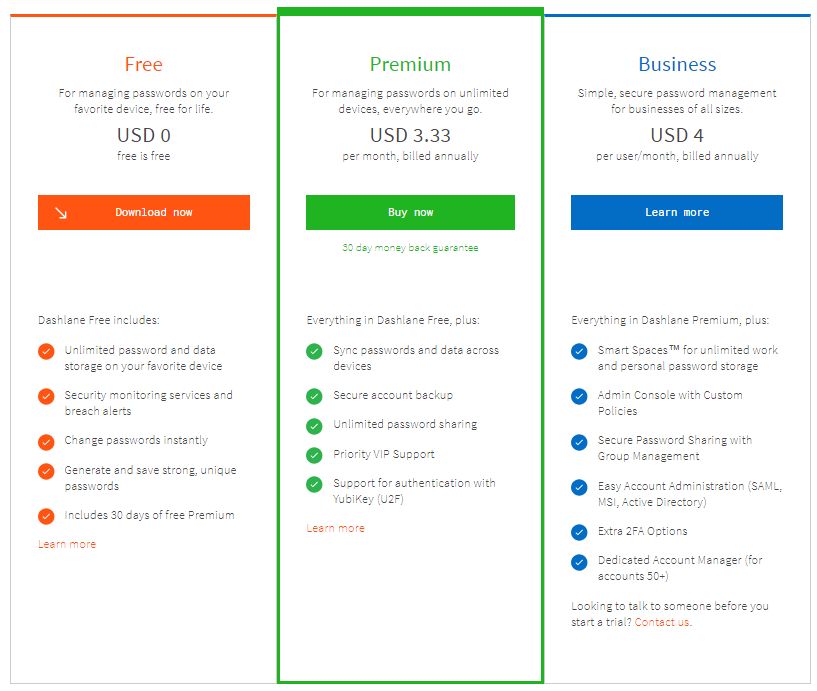This screenshot has height=691, width=817.
Task: Click the Business plan heading
Action: 677,65
